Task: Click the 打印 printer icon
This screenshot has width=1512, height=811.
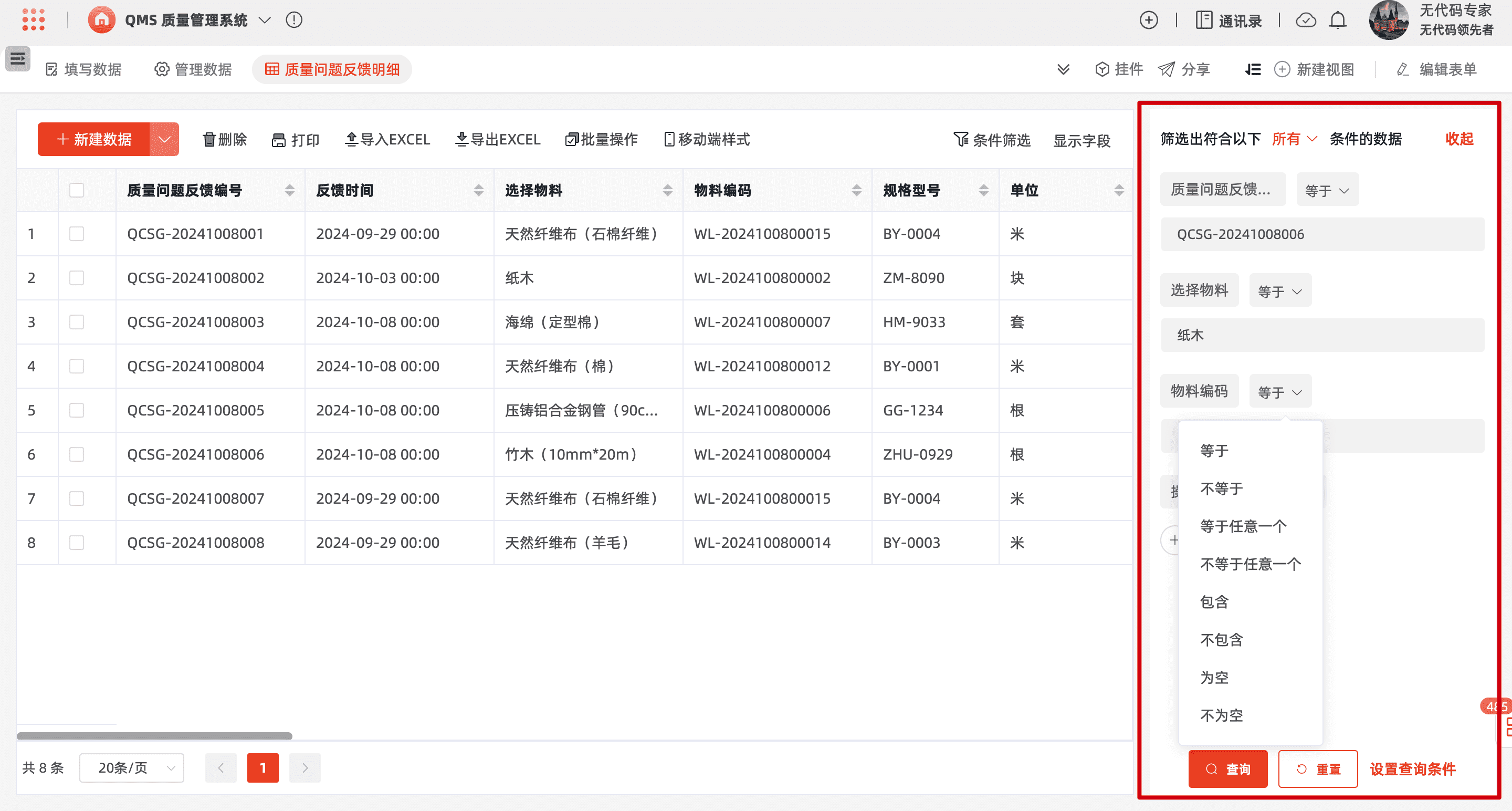Action: (279, 140)
